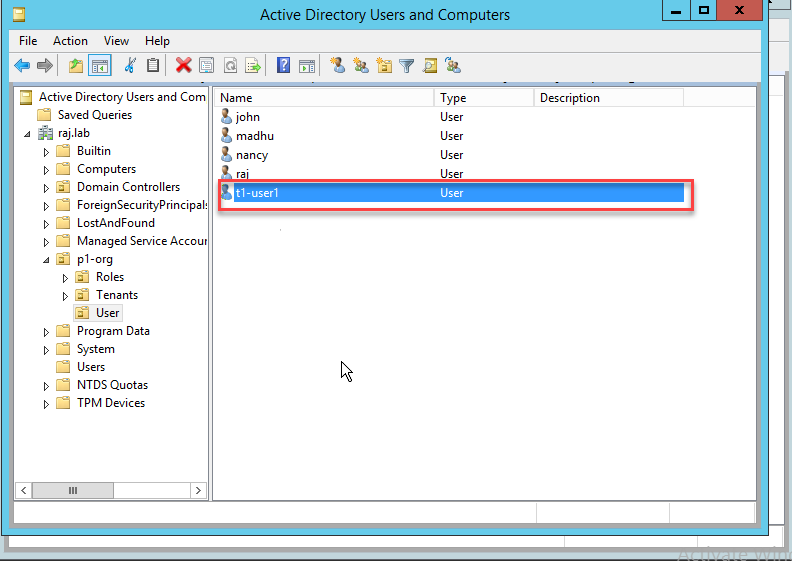This screenshot has width=792, height=561.
Task: Click tree pane scroll right arrow
Action: tap(199, 490)
